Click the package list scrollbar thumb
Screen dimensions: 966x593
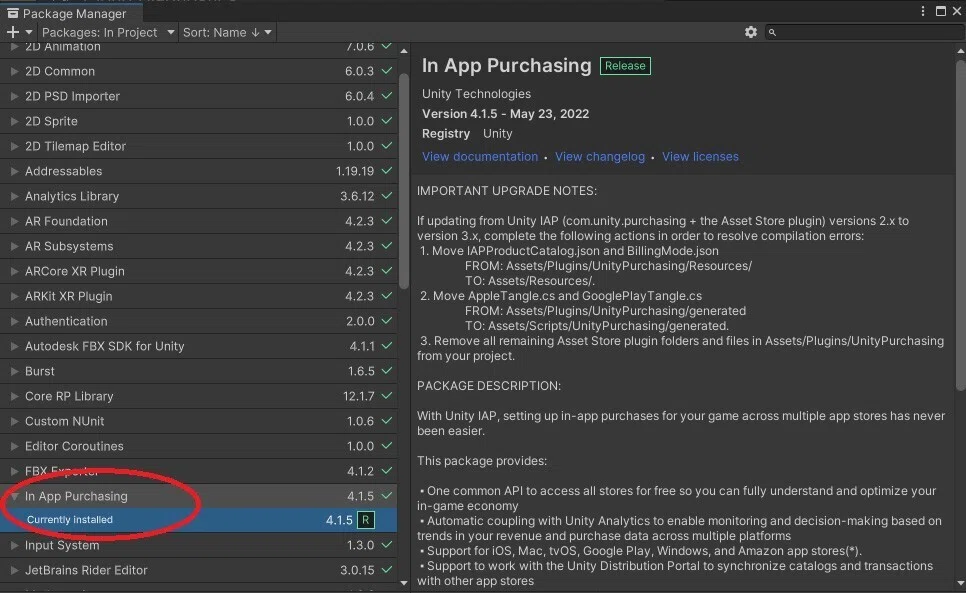coord(404,181)
